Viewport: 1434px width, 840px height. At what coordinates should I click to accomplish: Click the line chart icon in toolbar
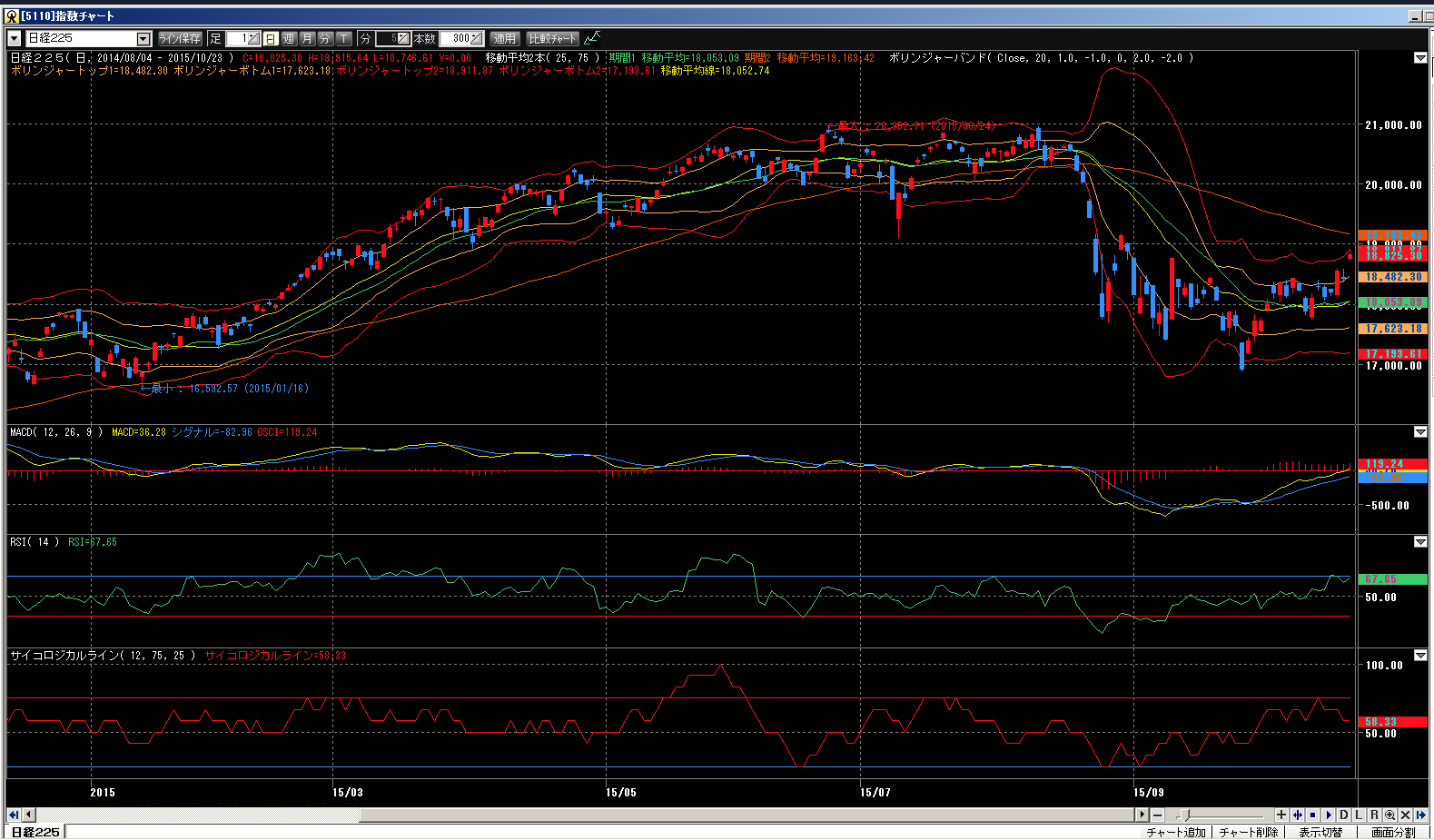click(x=592, y=38)
